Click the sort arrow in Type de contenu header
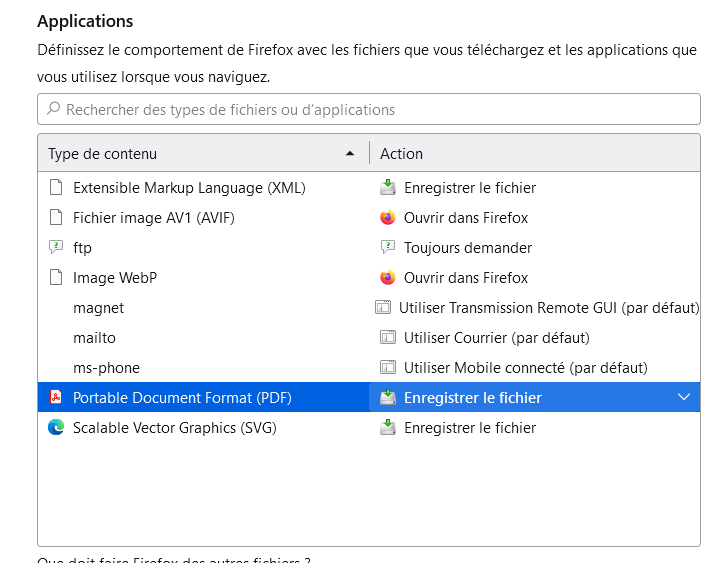Screen dimensions: 722x563 pos(349,154)
